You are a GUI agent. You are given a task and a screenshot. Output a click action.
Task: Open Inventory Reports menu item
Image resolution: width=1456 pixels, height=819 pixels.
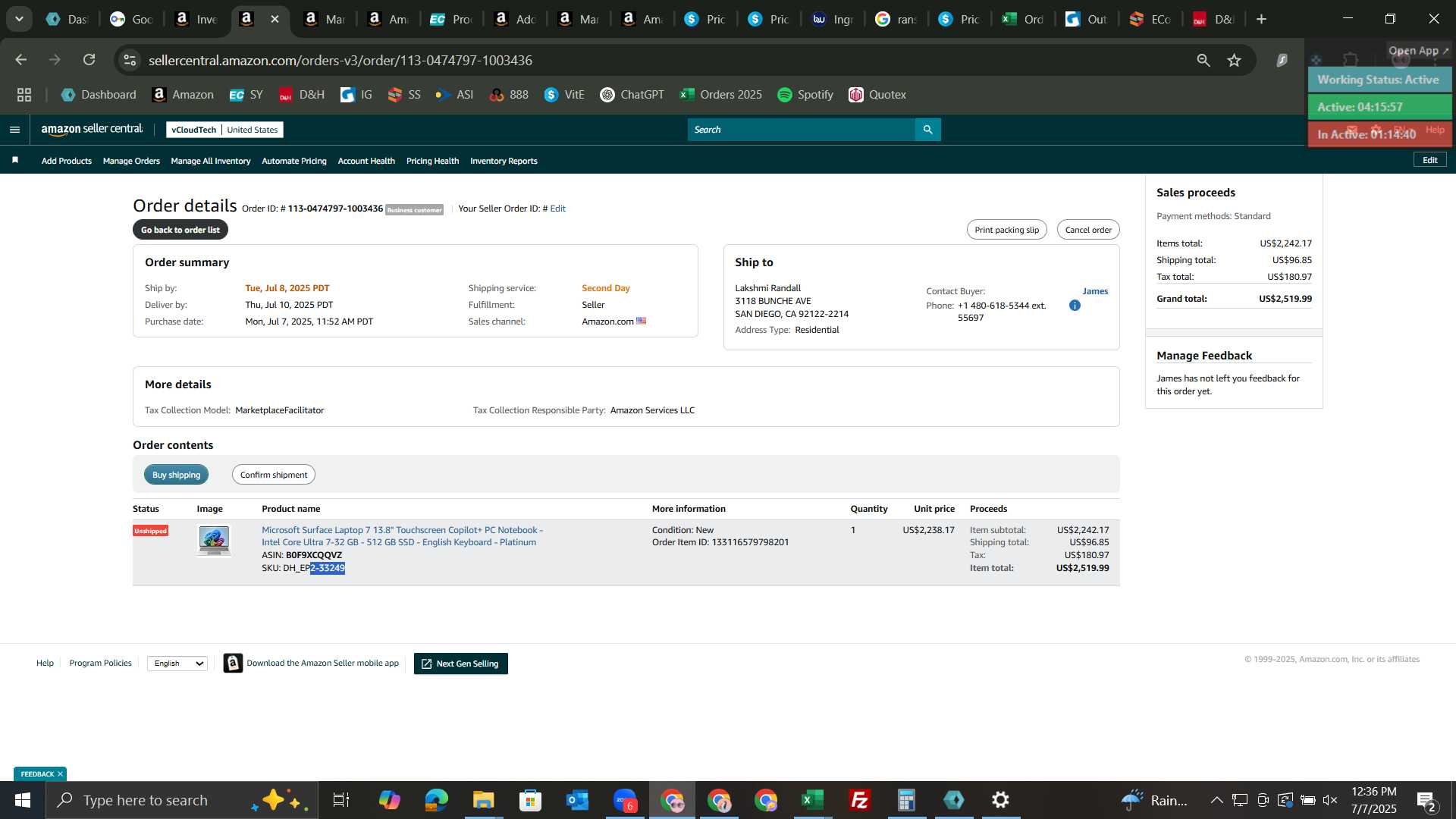[504, 161]
